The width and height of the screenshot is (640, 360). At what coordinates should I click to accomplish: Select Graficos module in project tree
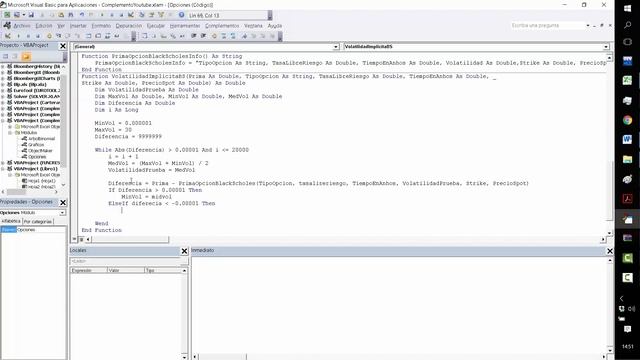coord(36,144)
